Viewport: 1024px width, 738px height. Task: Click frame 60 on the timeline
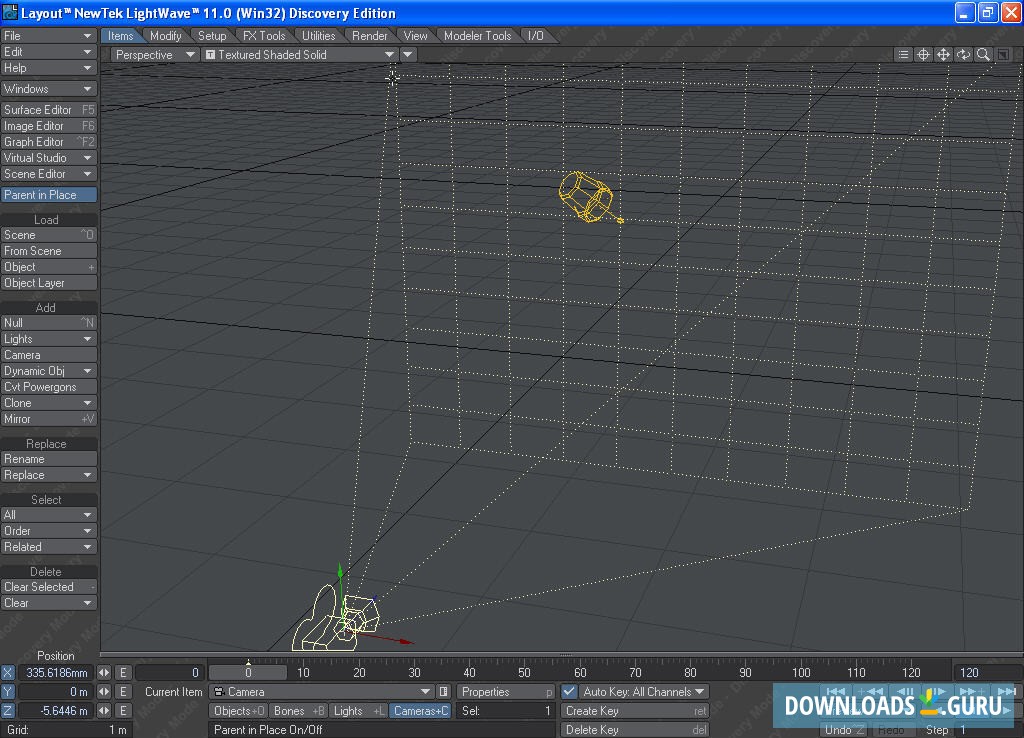click(x=580, y=673)
